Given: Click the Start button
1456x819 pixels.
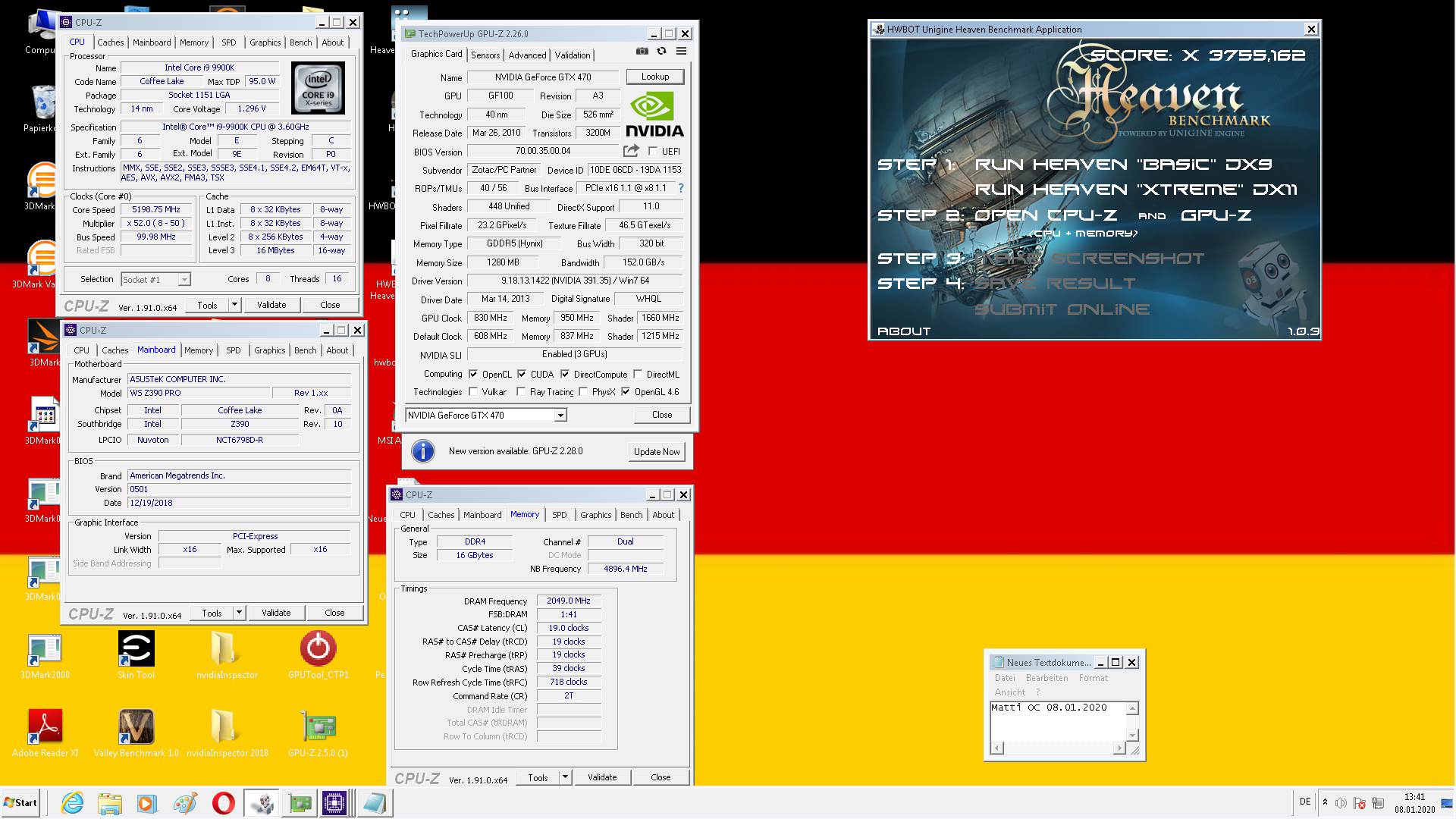Looking at the screenshot, I should click(x=20, y=803).
